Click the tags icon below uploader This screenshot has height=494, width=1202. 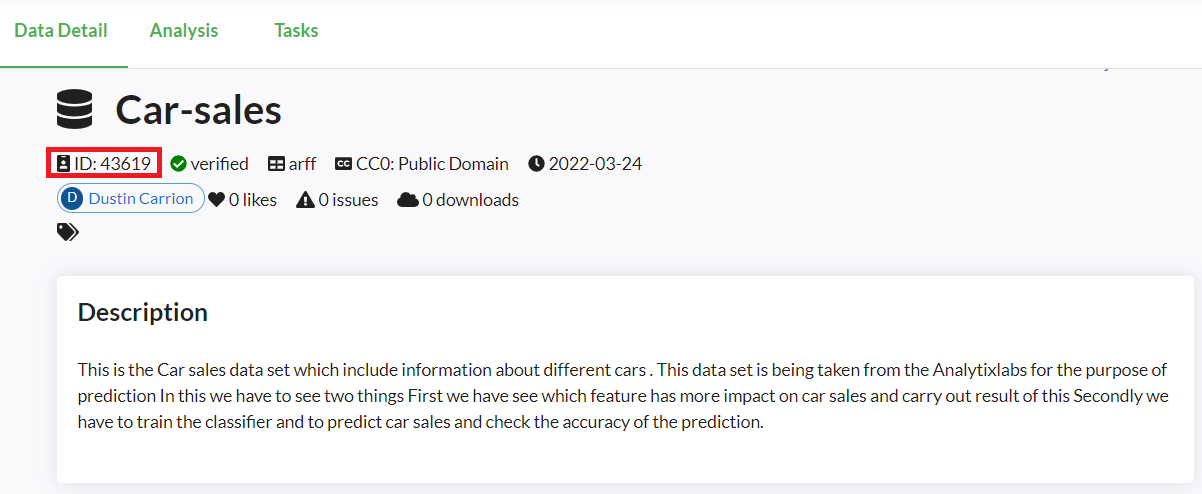click(67, 232)
